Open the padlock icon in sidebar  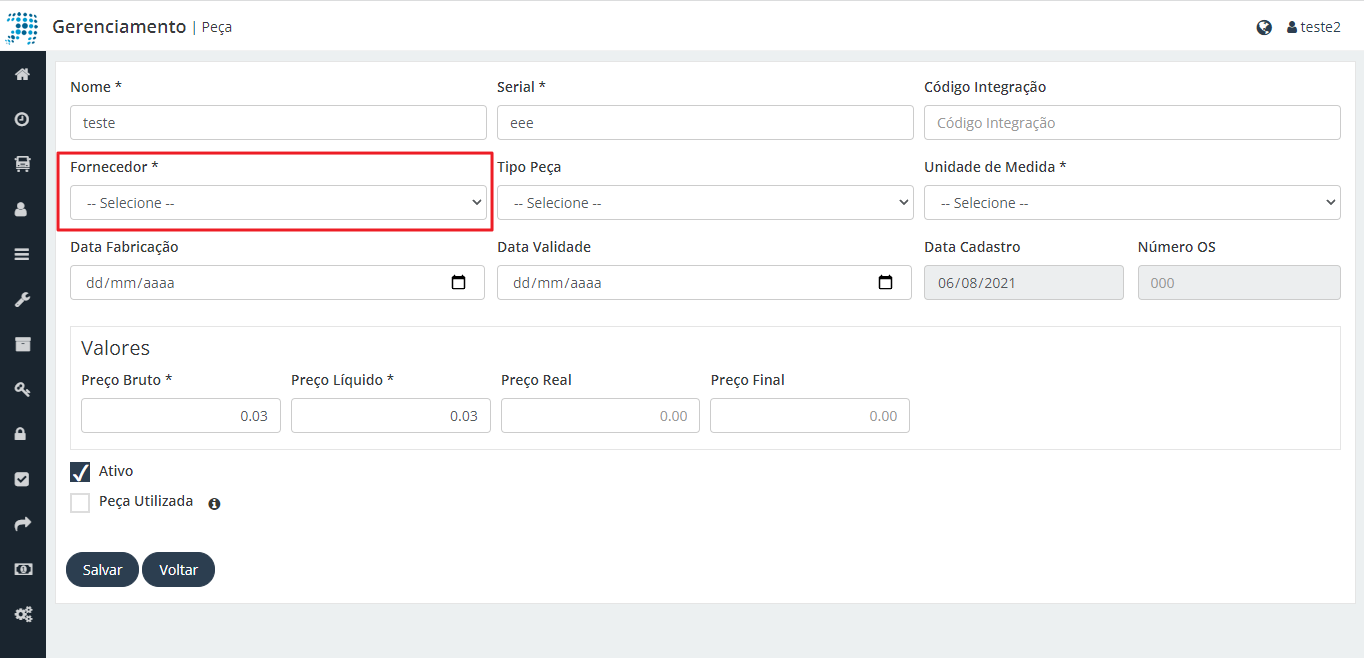click(x=22, y=434)
